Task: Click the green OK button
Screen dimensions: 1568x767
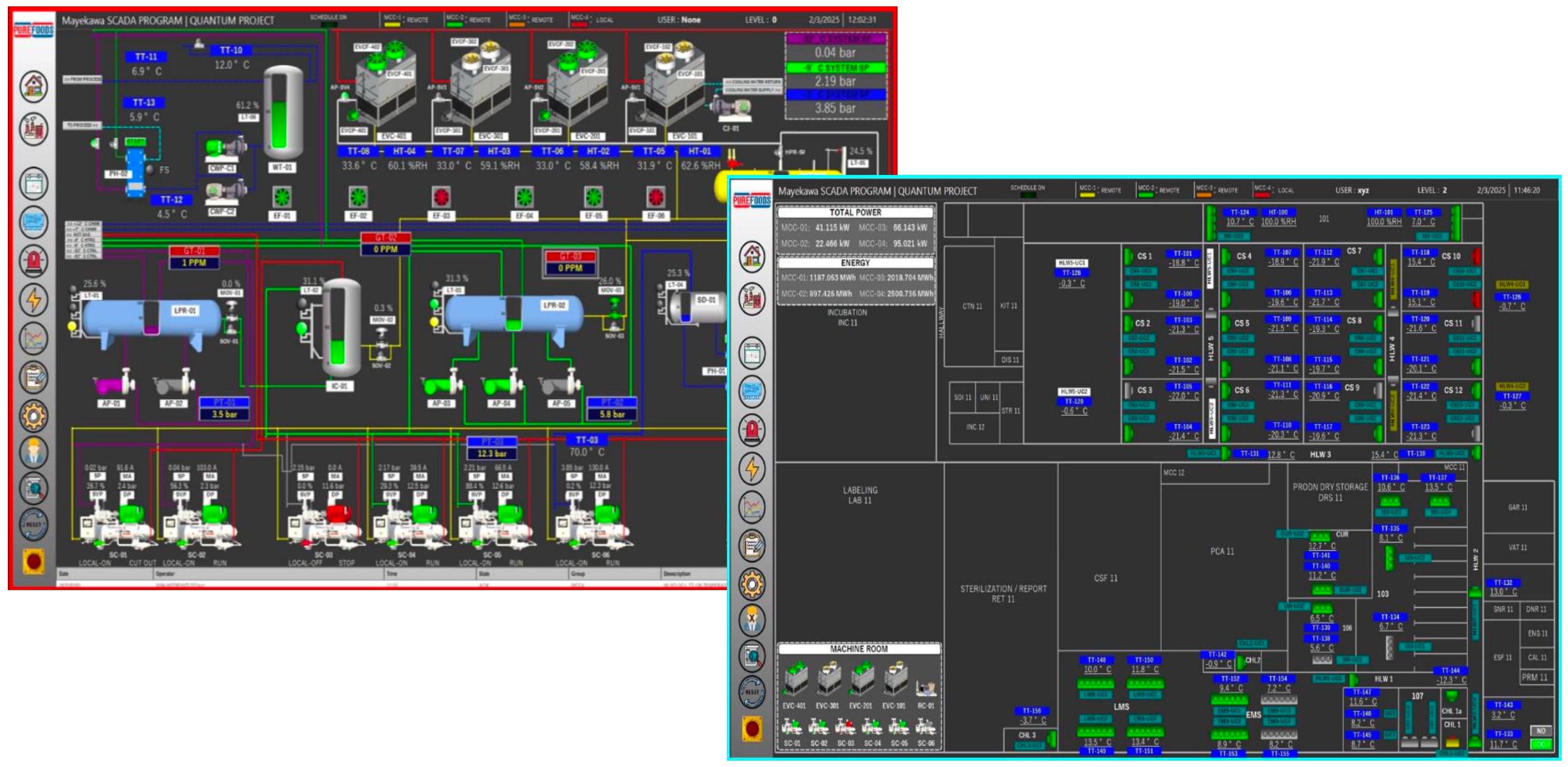Action: 1540,744
